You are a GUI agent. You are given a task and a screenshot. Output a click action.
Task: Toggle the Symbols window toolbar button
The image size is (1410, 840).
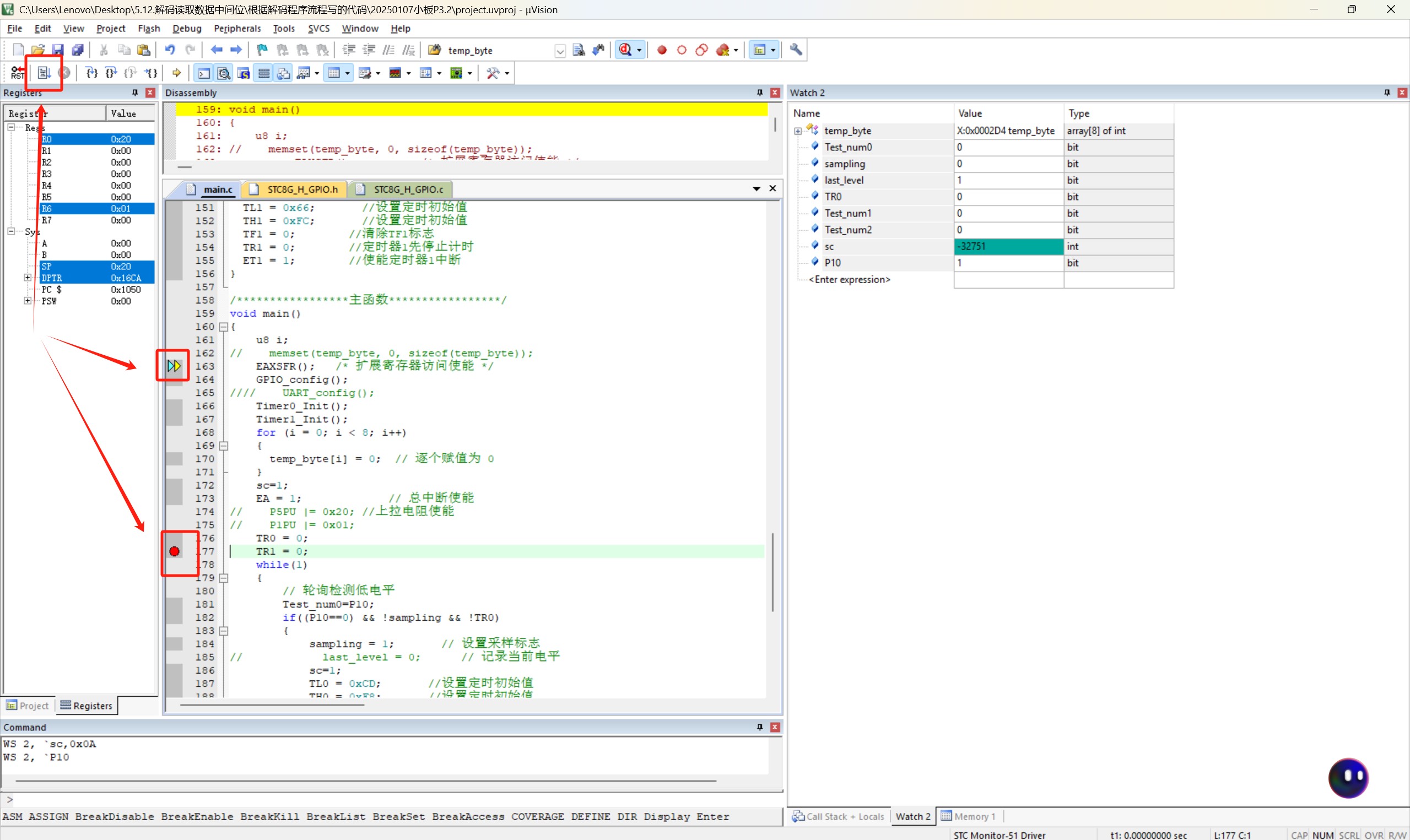pos(244,73)
